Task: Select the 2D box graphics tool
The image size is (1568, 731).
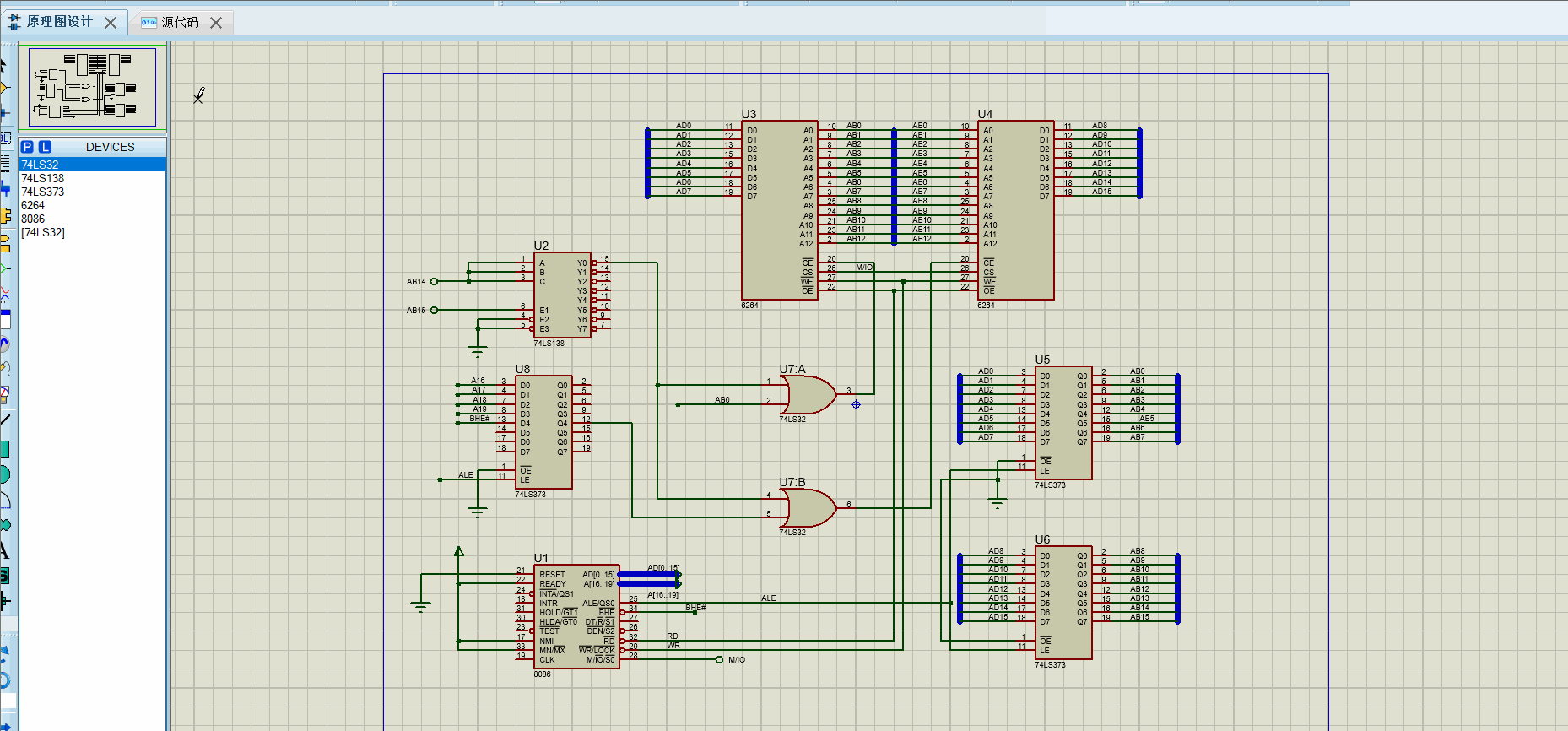Action: (5, 448)
